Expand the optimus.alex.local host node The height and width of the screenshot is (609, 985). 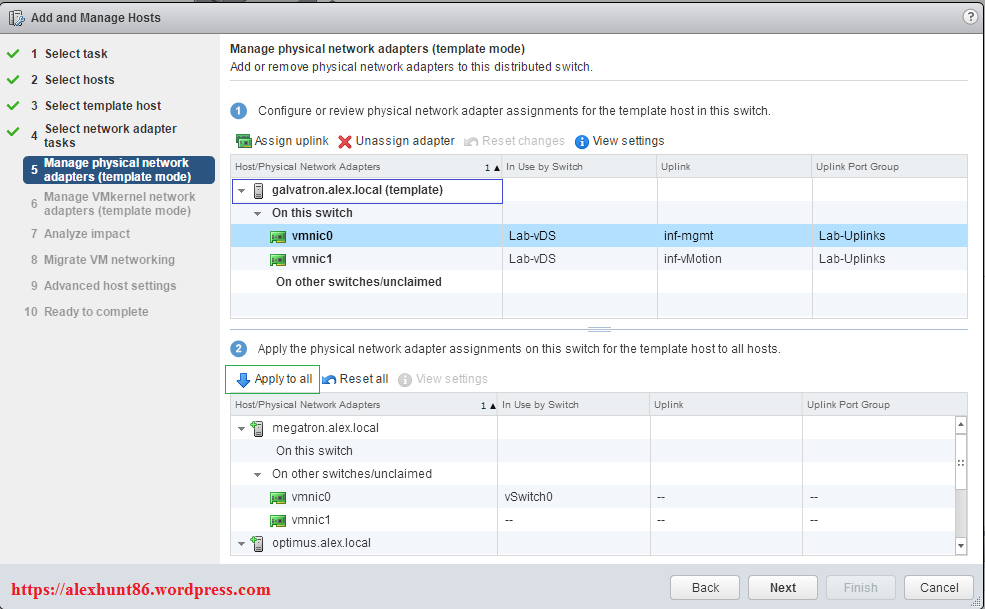pyautogui.click(x=241, y=543)
